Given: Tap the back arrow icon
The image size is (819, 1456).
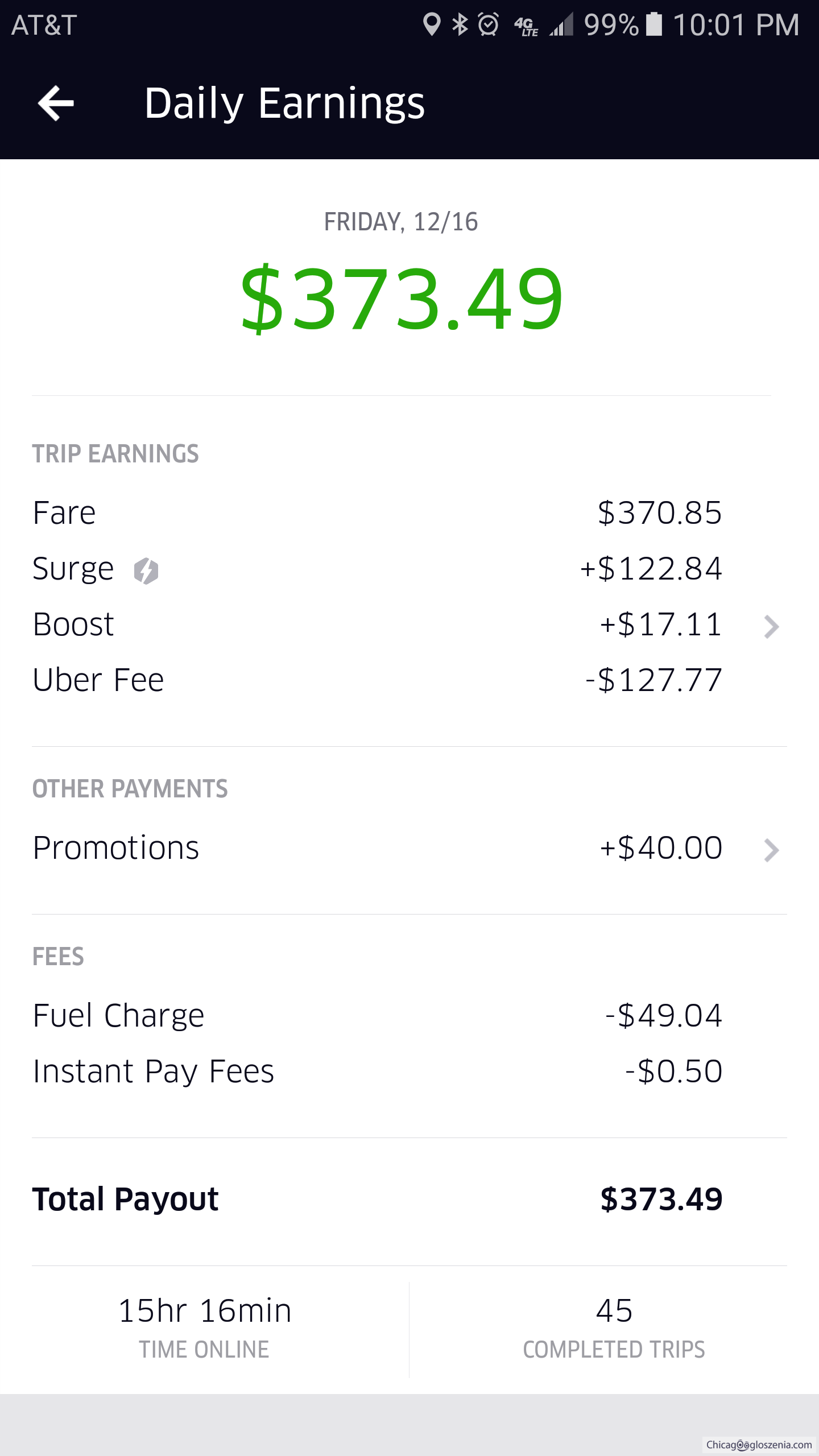Looking at the screenshot, I should [56, 104].
